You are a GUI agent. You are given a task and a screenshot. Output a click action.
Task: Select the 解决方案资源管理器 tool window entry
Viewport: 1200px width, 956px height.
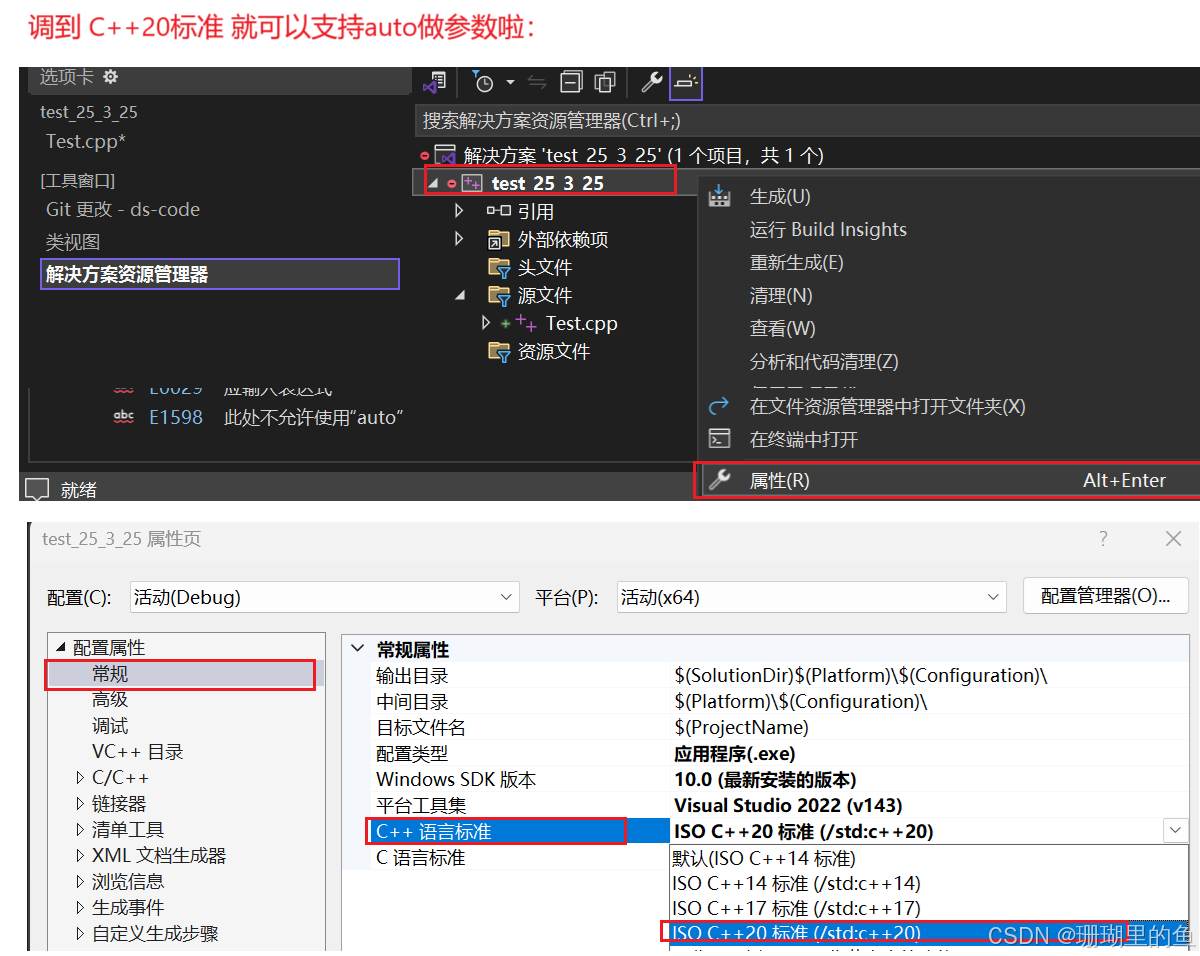coord(220,274)
